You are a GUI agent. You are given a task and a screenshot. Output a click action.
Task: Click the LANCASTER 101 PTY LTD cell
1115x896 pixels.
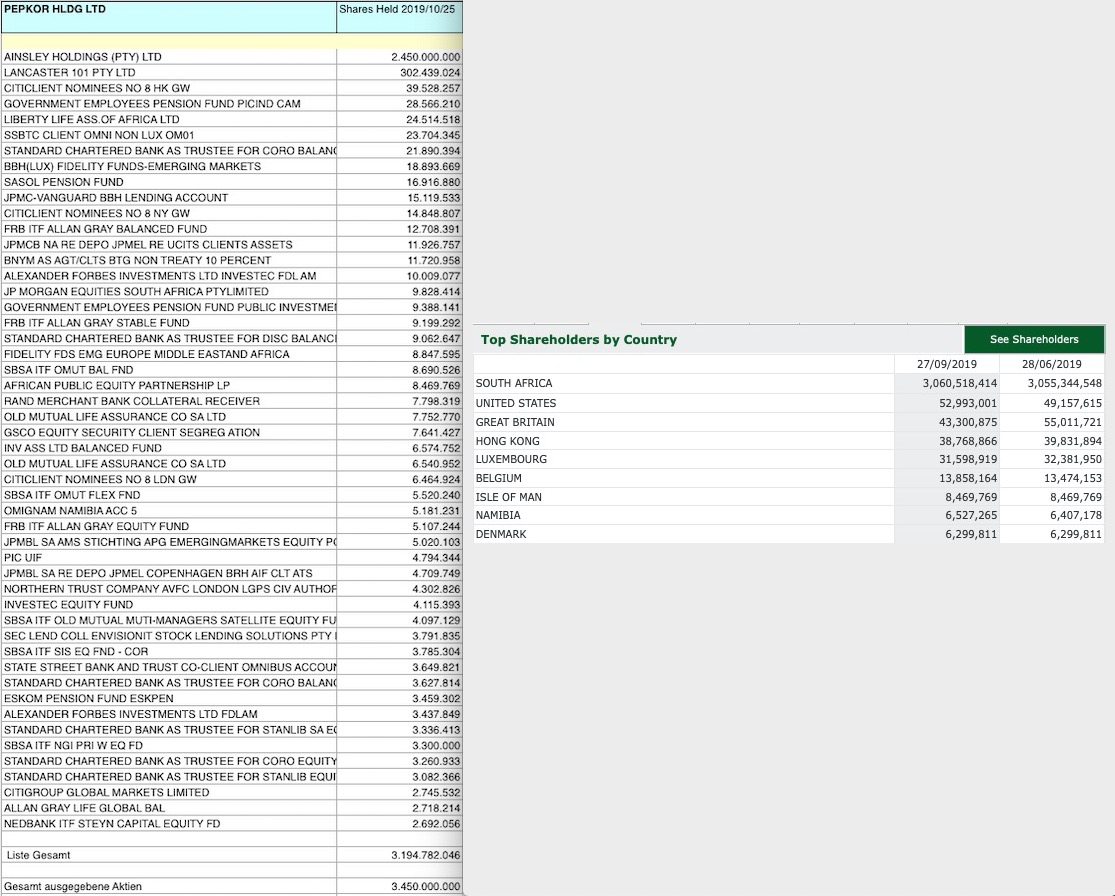72,72
